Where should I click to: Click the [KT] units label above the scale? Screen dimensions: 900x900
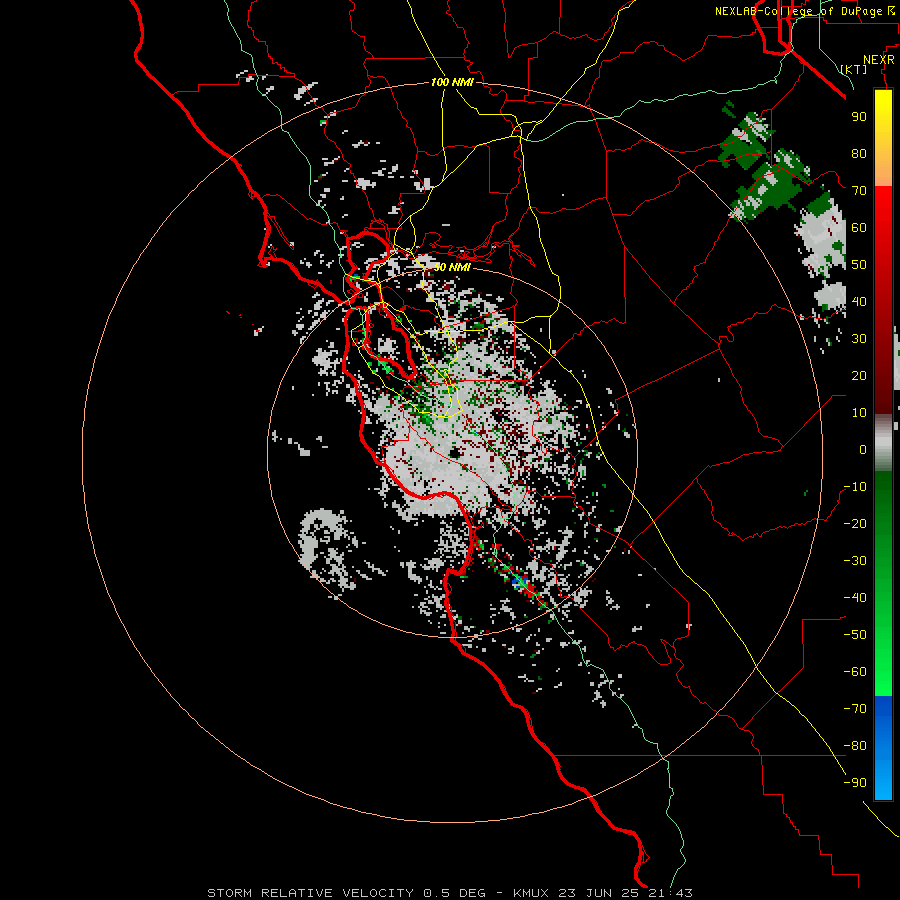(x=854, y=69)
